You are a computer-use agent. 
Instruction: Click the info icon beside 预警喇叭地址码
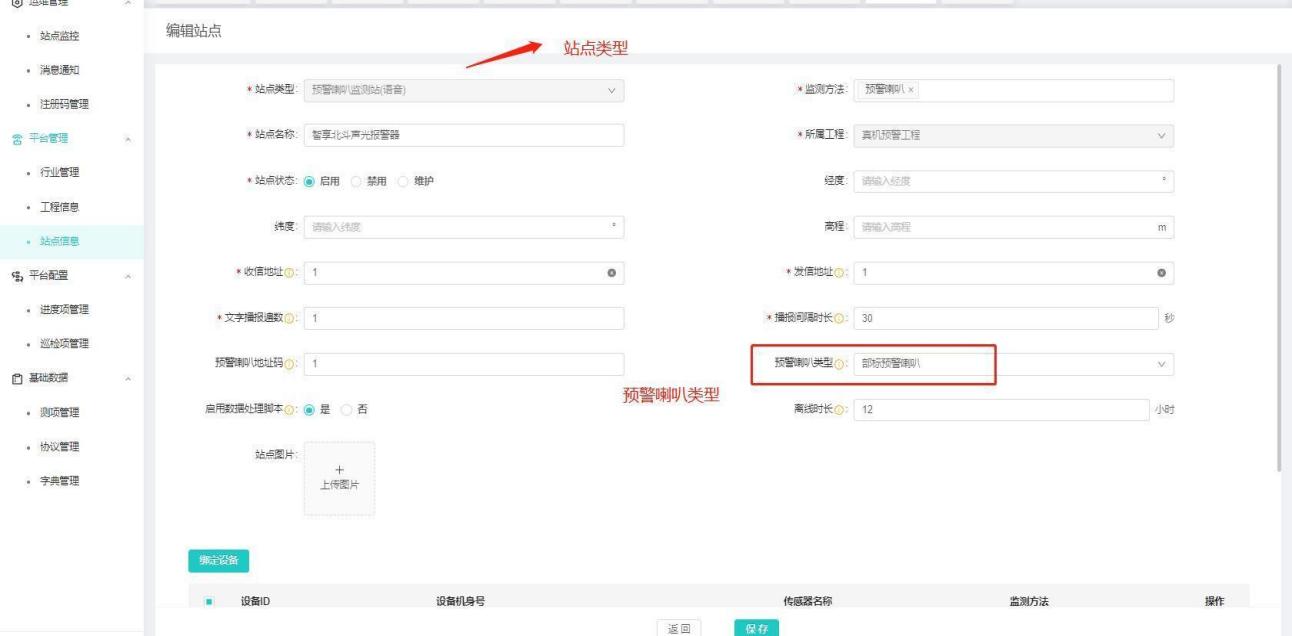click(x=288, y=364)
